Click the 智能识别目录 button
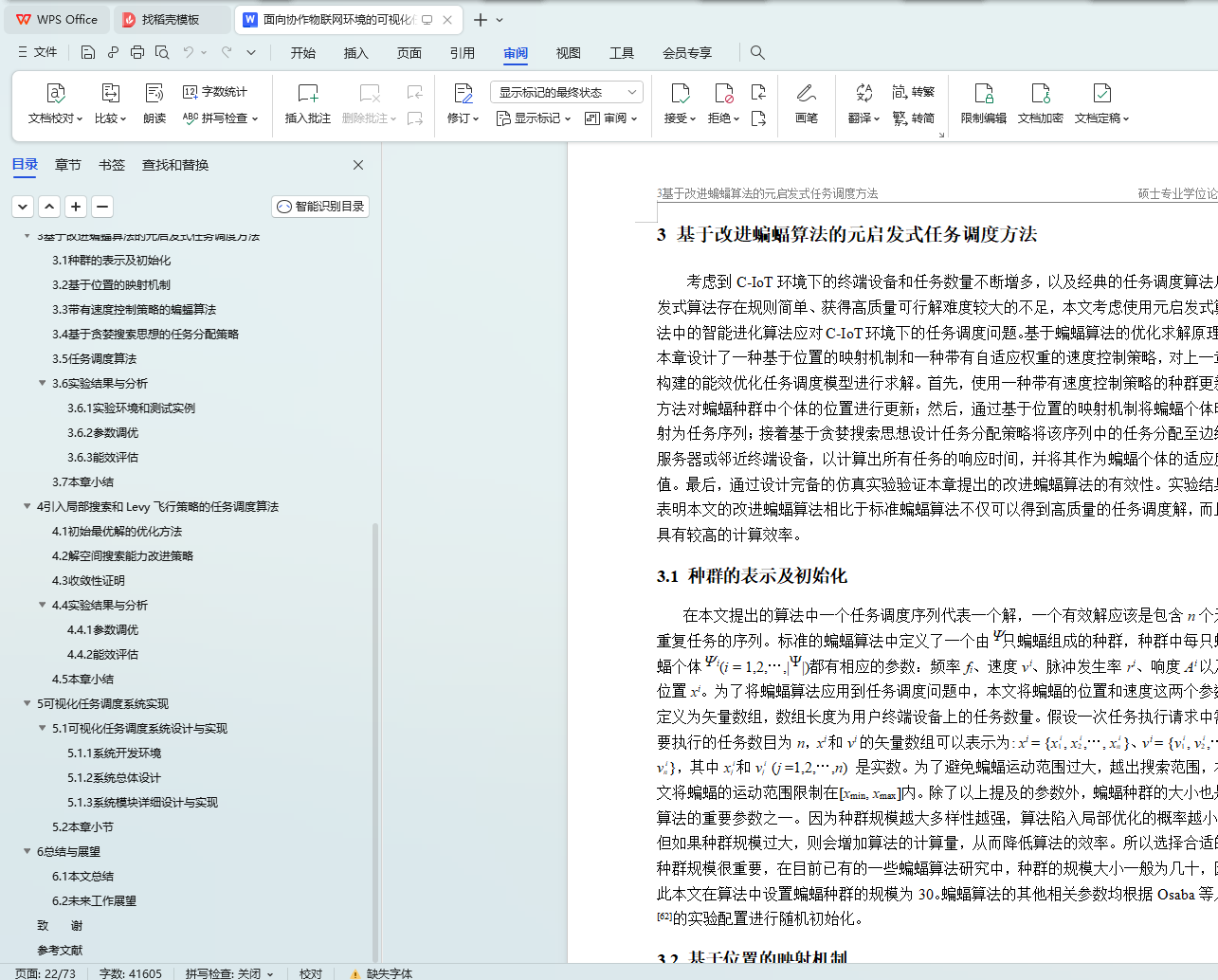The height and width of the screenshot is (980, 1218). click(x=320, y=207)
